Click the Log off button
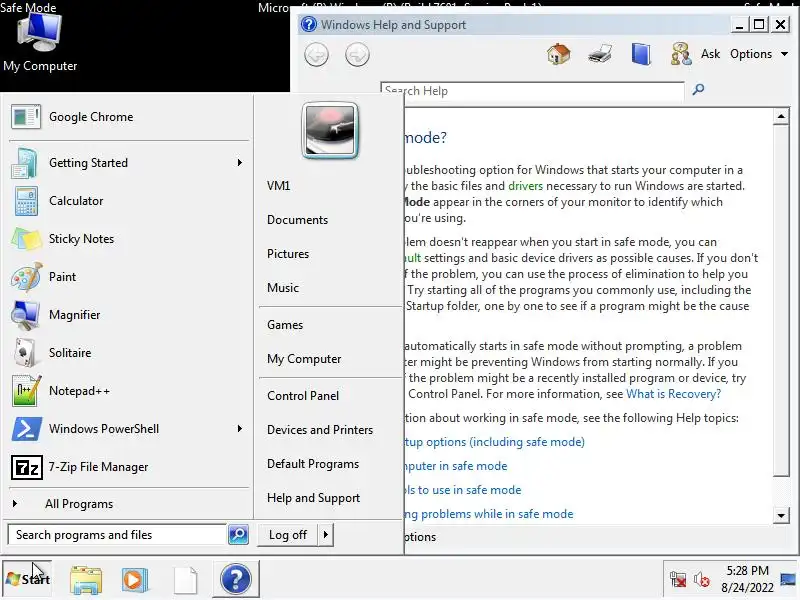The image size is (800, 600). point(288,535)
